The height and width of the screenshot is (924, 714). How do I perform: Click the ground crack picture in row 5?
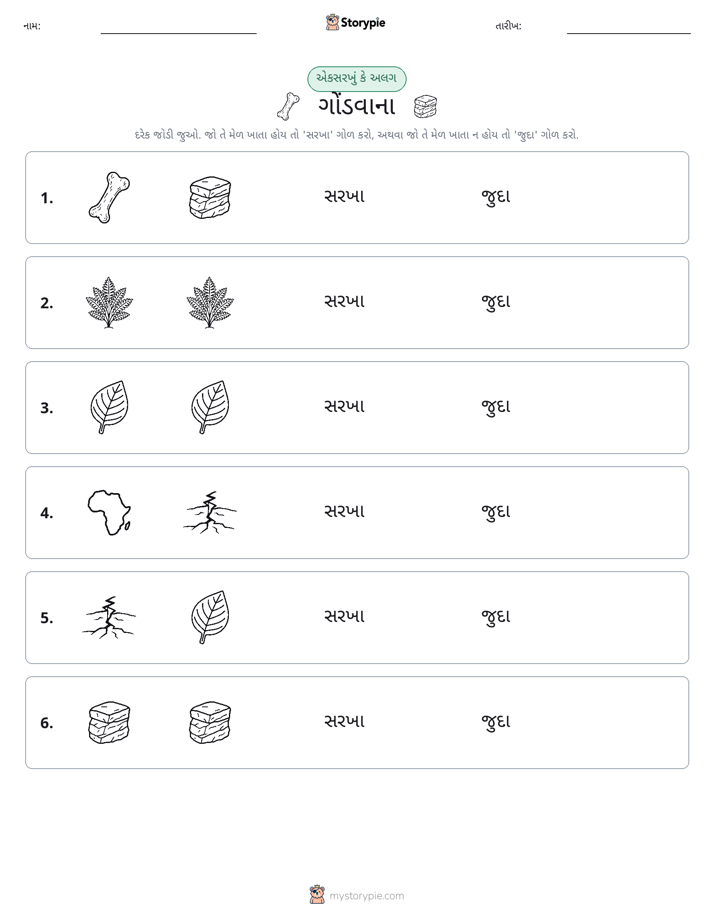click(x=109, y=617)
